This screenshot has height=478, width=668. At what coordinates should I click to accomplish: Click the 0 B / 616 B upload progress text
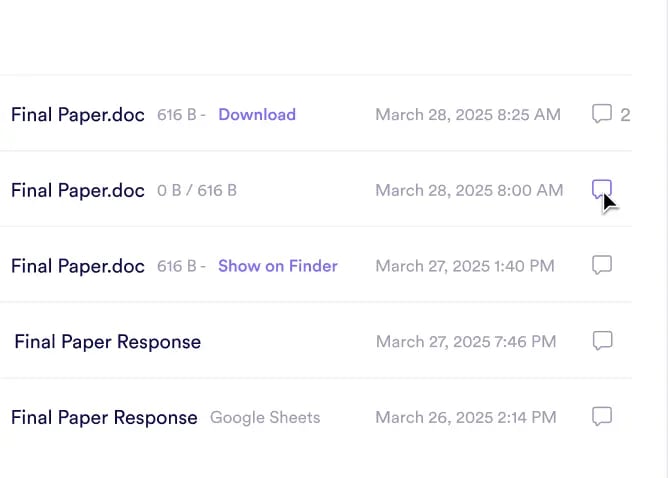pyautogui.click(x=197, y=190)
